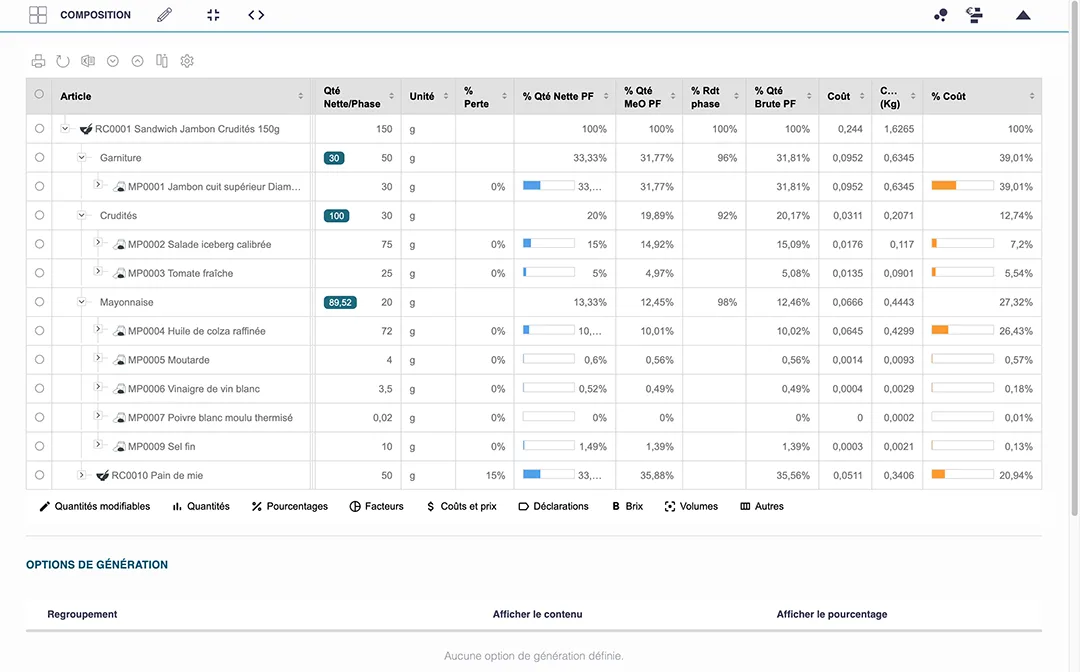
Task: Click blue % Qté Nette bar for MP0001
Action: coord(548,186)
